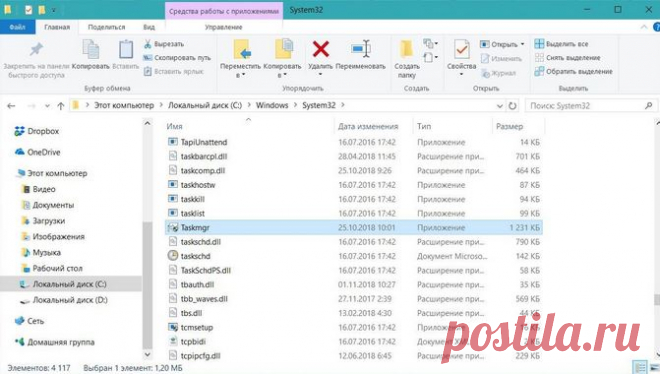Click Windows in the breadcrumb path
The image size is (660, 374).
tap(272, 105)
